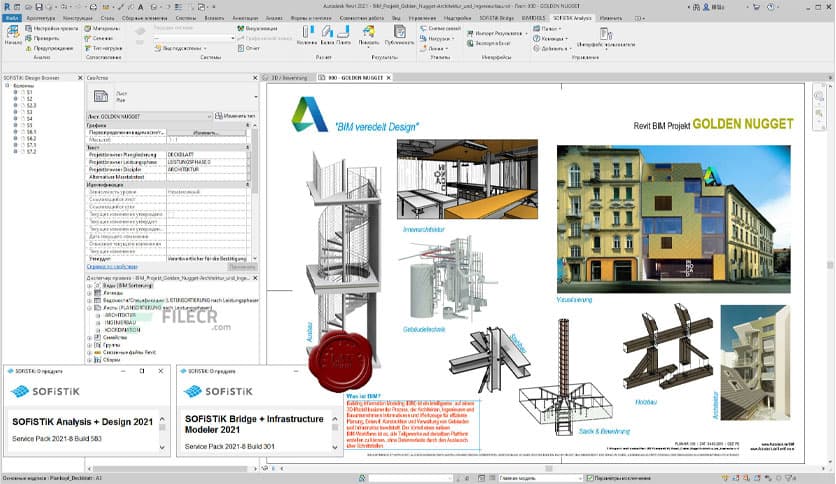
Task: Open the Линии lines dropdown
Action: click(x=434, y=49)
